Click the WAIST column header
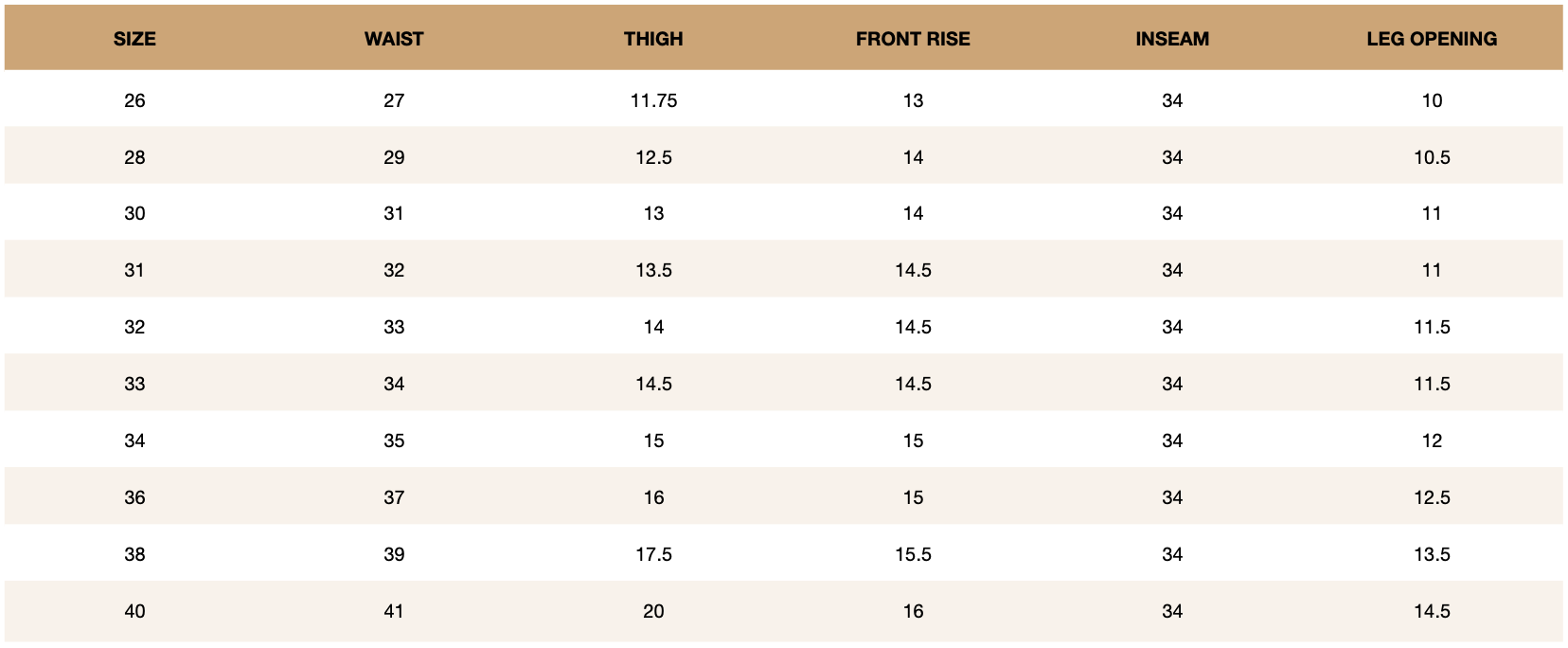The height and width of the screenshot is (648, 1568). [394, 39]
